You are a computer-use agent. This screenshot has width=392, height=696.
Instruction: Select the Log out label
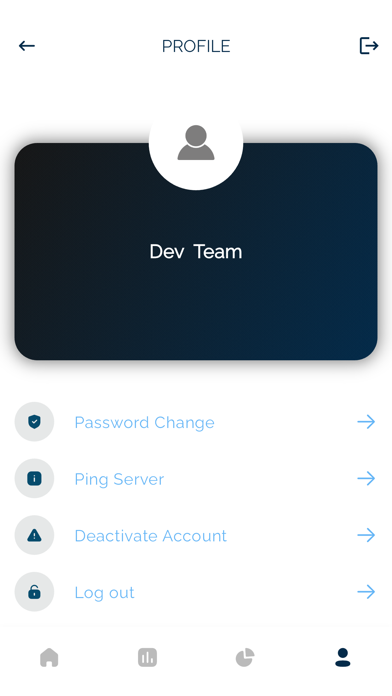tap(104, 593)
